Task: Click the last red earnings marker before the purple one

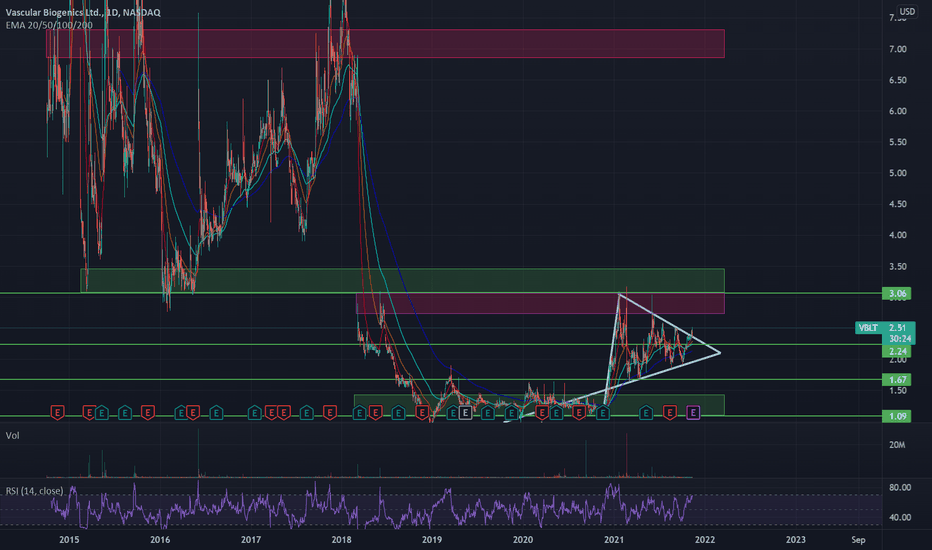Action: click(x=670, y=411)
